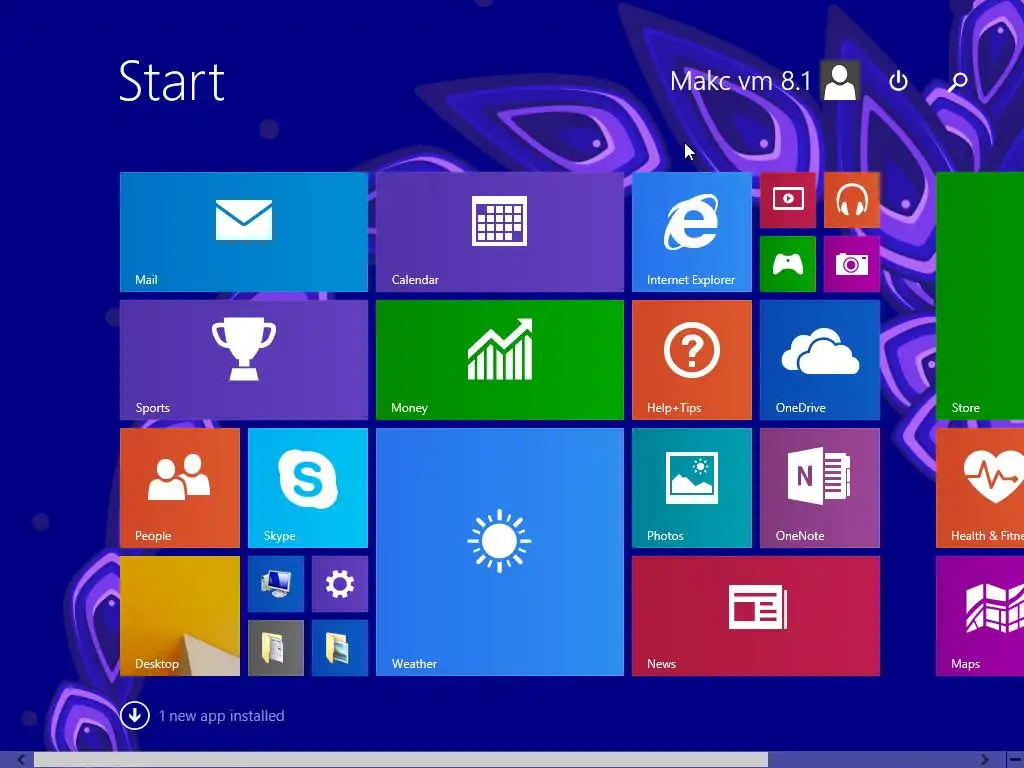
Task: Click the user account picture
Action: coord(840,81)
